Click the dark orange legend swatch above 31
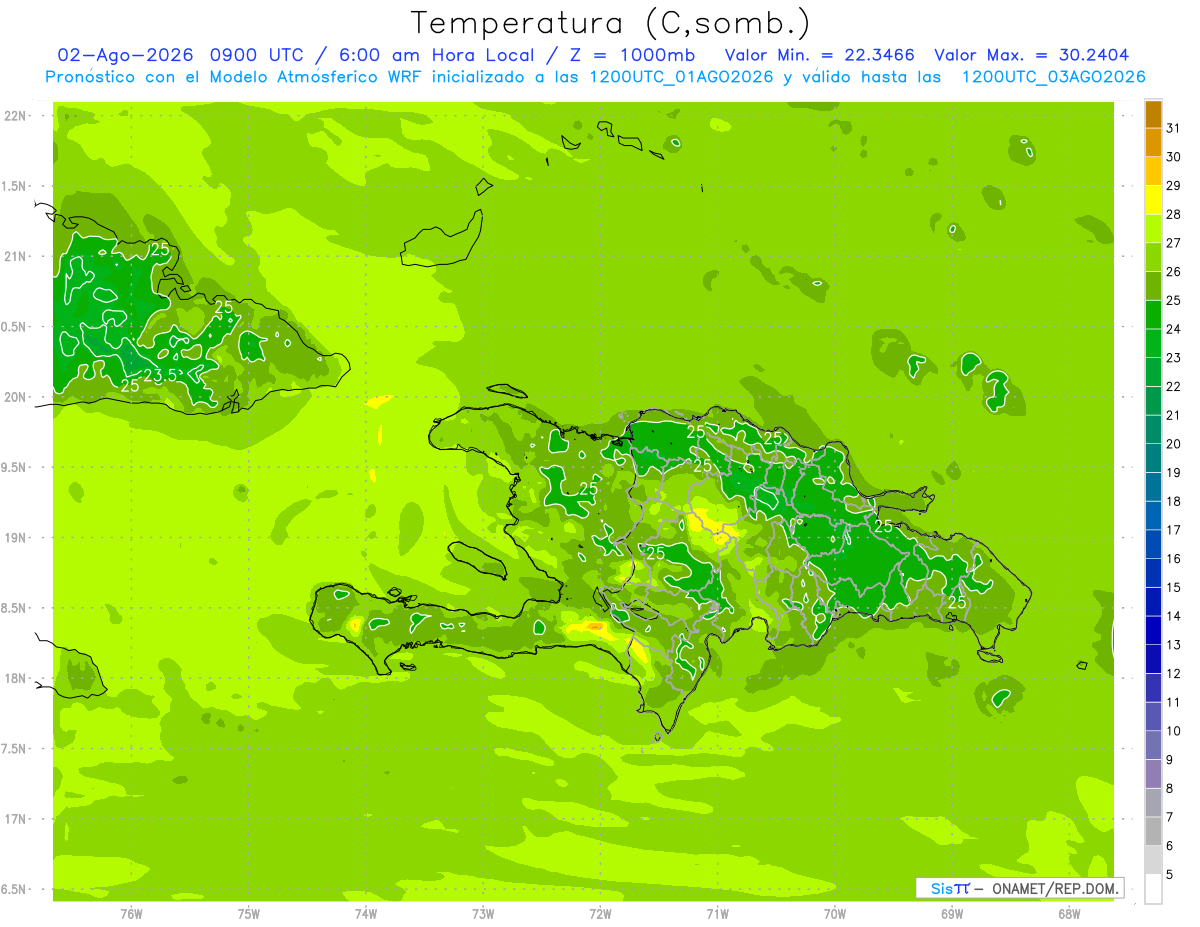Viewport: 1200px width, 927px height. (1153, 114)
